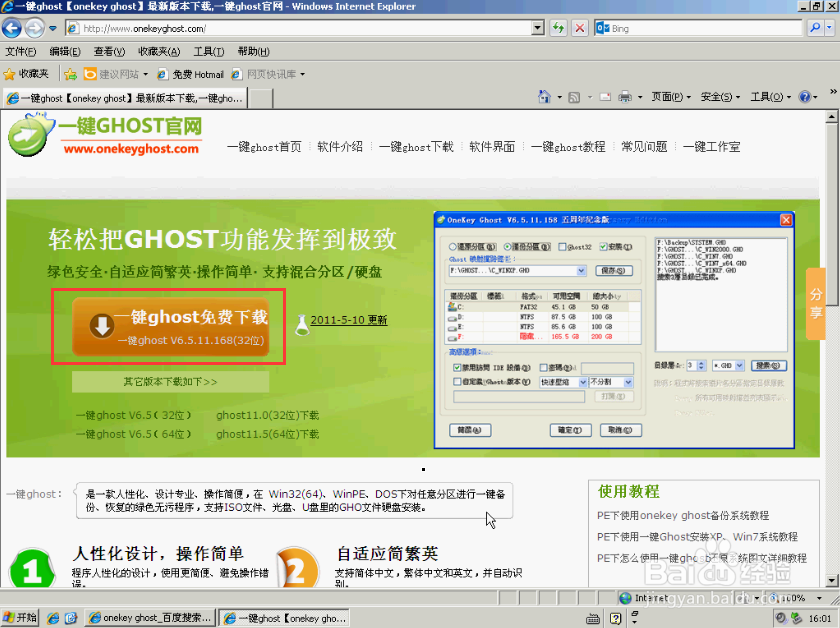Stop loading with the red X icon
Screen dimensions: 840x628
(580, 28)
